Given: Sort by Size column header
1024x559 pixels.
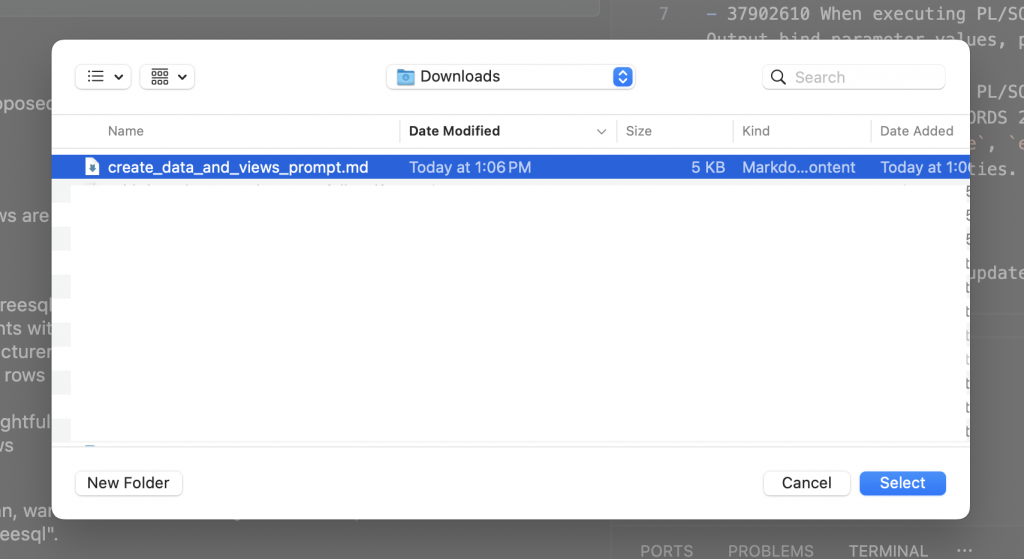Looking at the screenshot, I should 639,131.
